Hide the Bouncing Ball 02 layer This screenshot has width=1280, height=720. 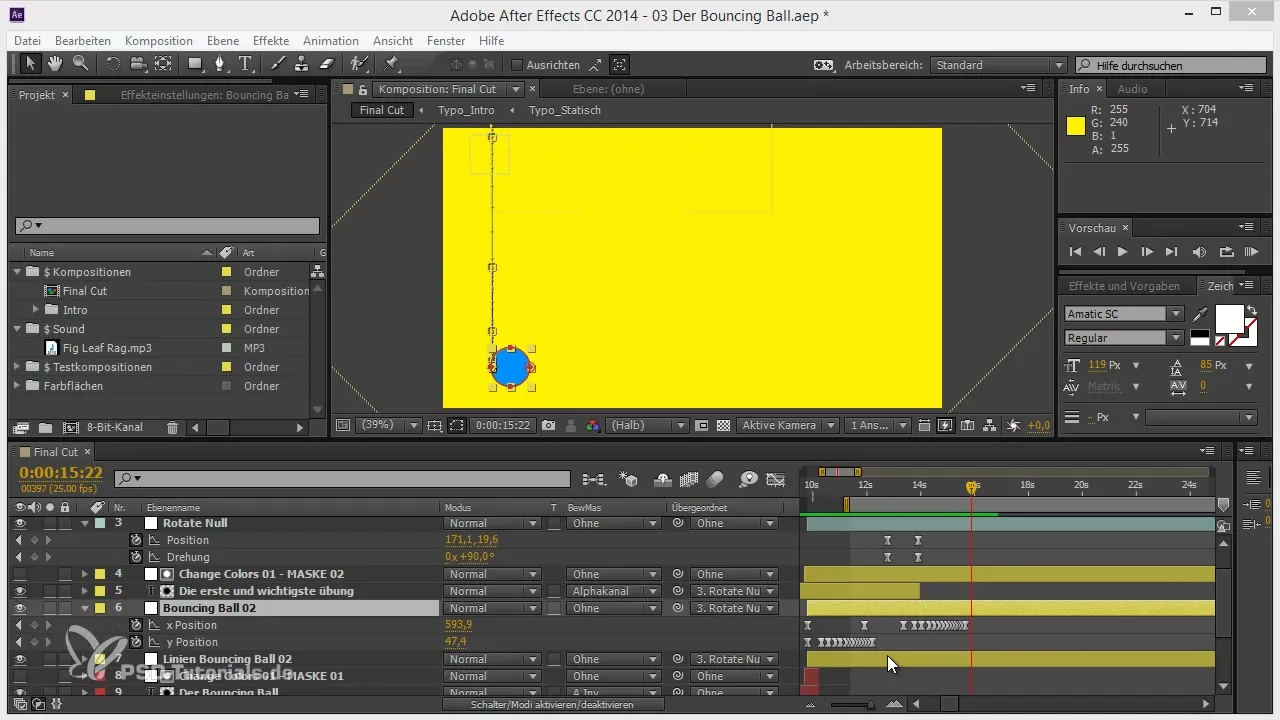[x=20, y=608]
